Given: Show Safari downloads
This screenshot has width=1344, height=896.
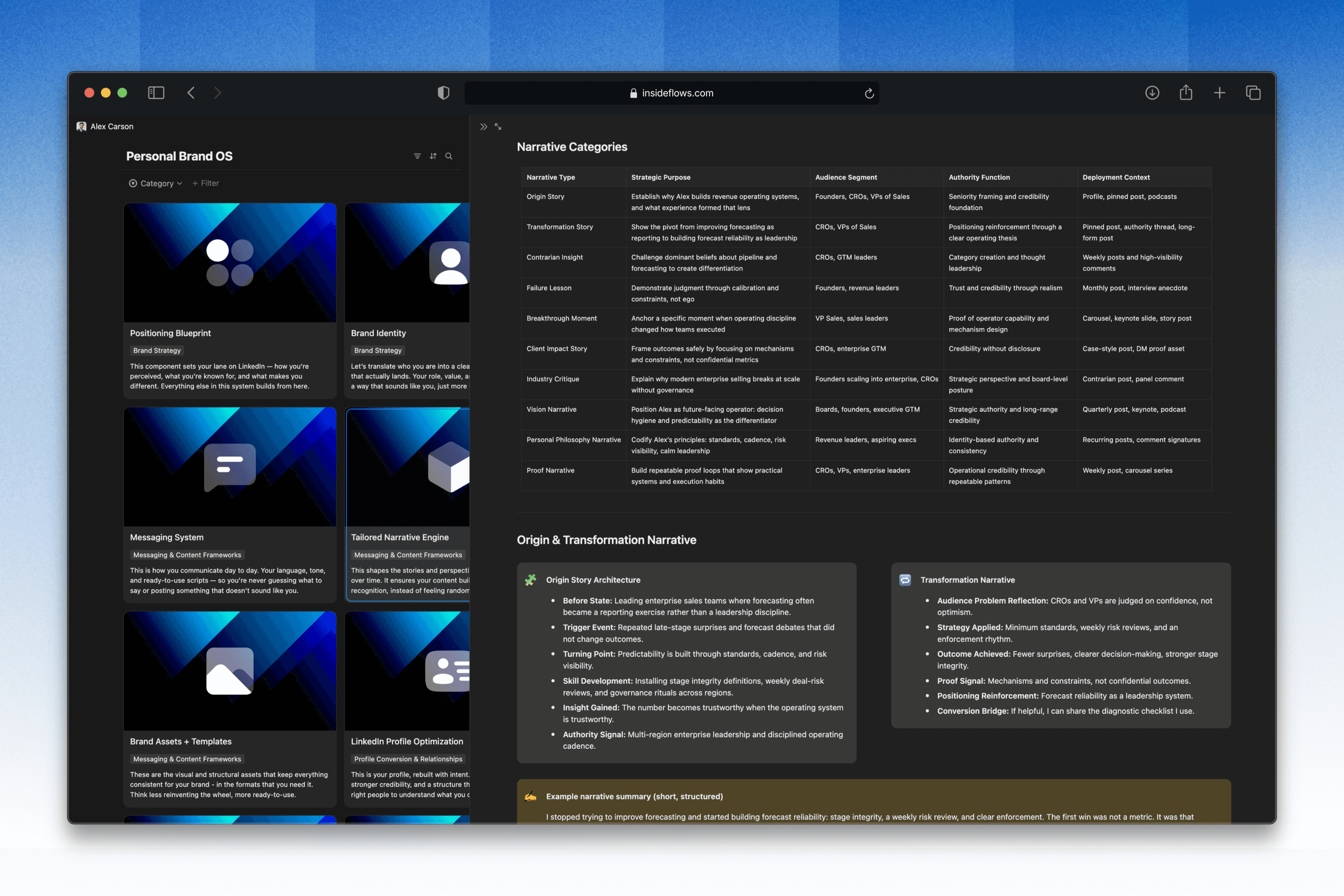Looking at the screenshot, I should [1152, 92].
